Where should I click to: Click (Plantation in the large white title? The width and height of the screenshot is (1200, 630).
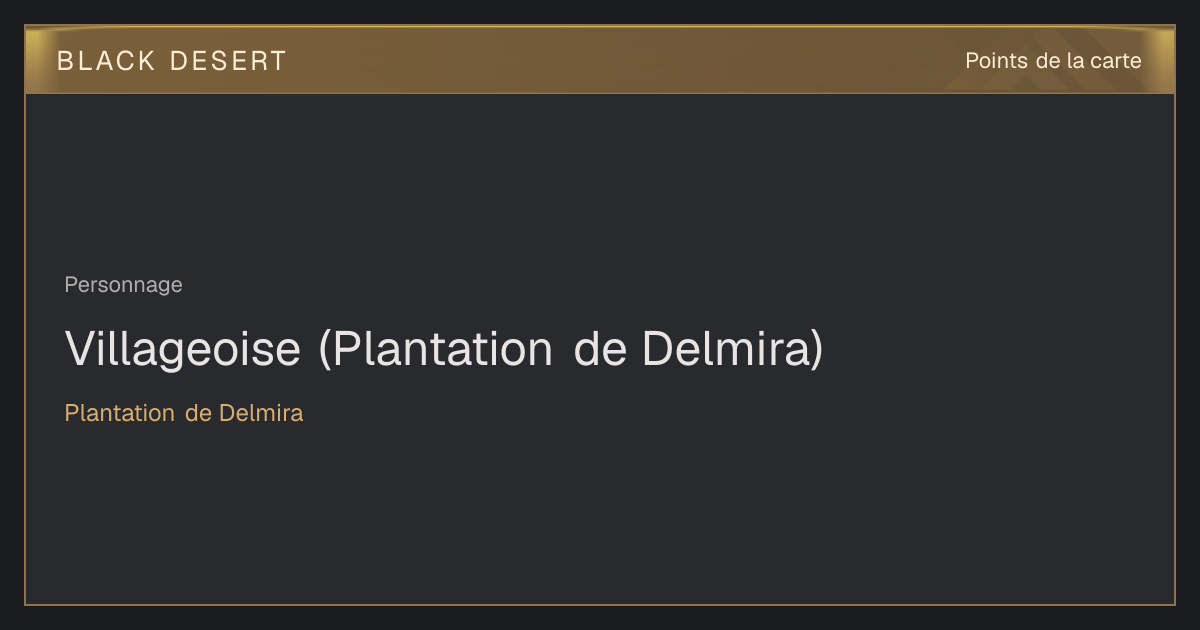(436, 349)
